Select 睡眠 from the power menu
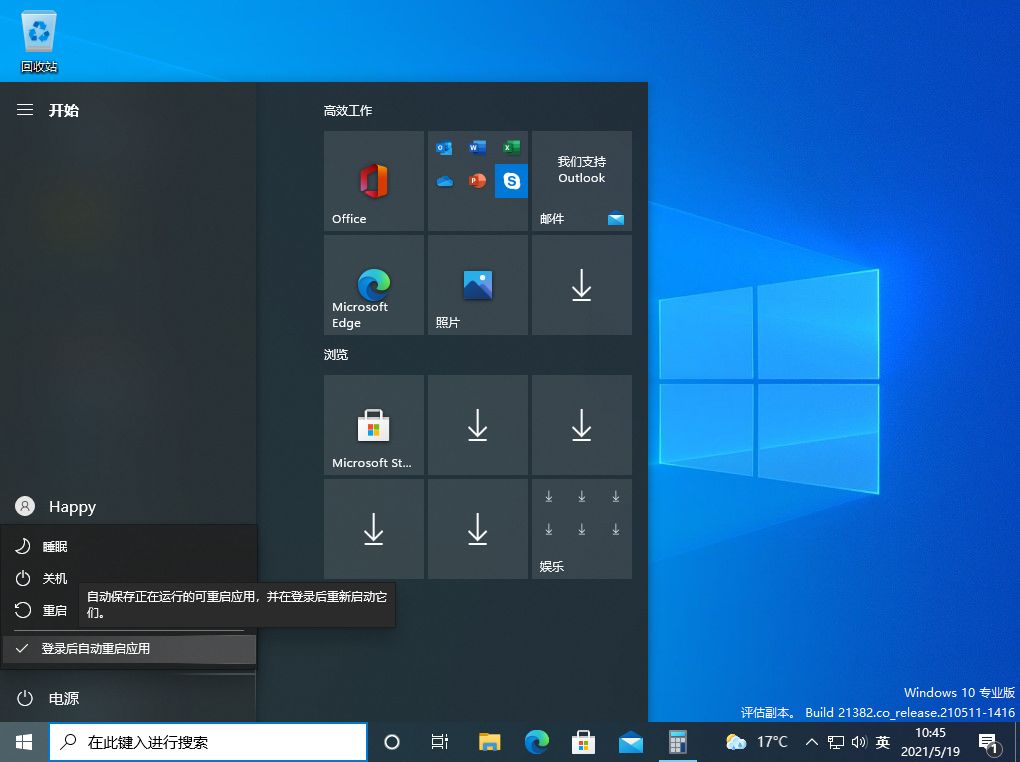Screen dimensions: 1020x762 click(55, 546)
